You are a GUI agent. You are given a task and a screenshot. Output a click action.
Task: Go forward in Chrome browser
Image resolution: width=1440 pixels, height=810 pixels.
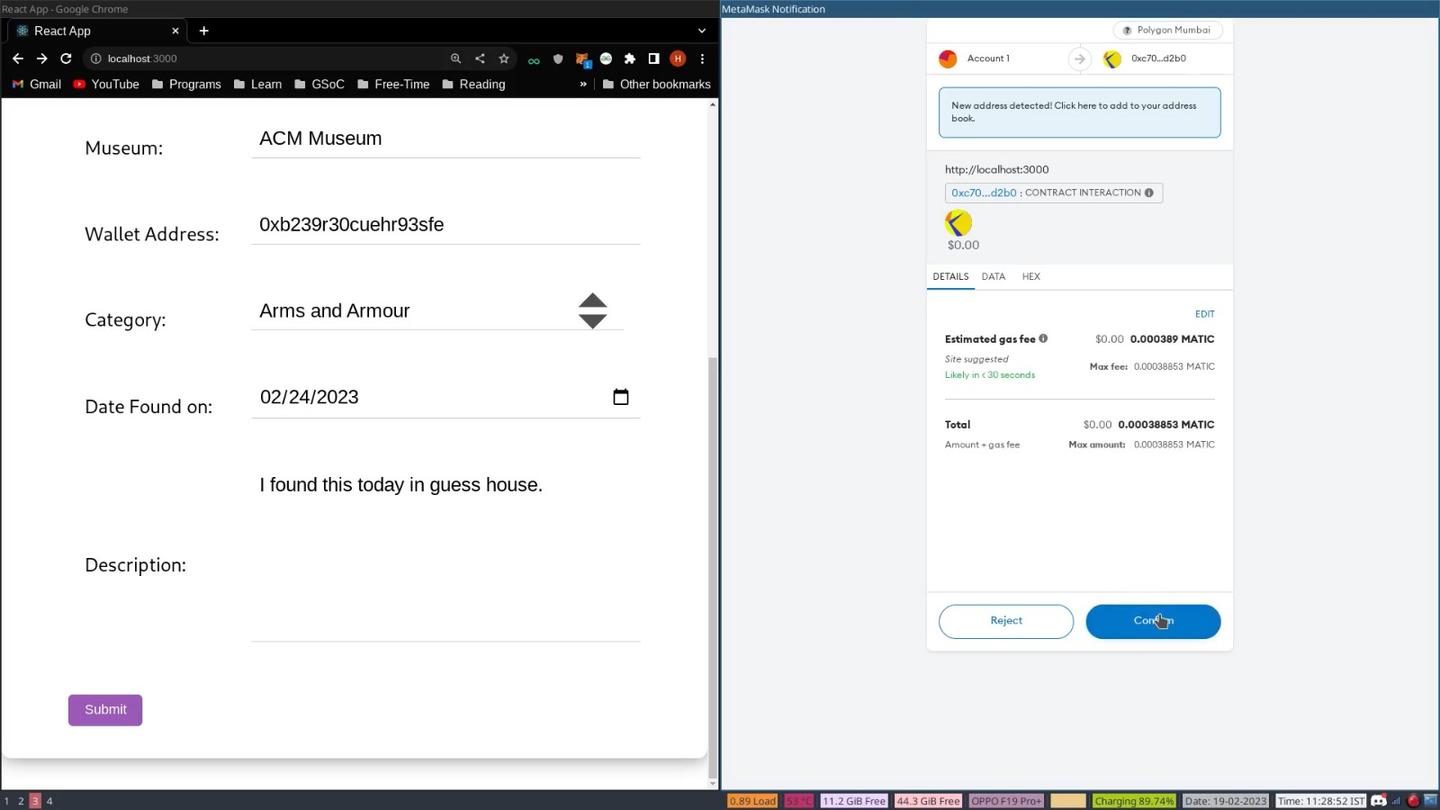42,59
